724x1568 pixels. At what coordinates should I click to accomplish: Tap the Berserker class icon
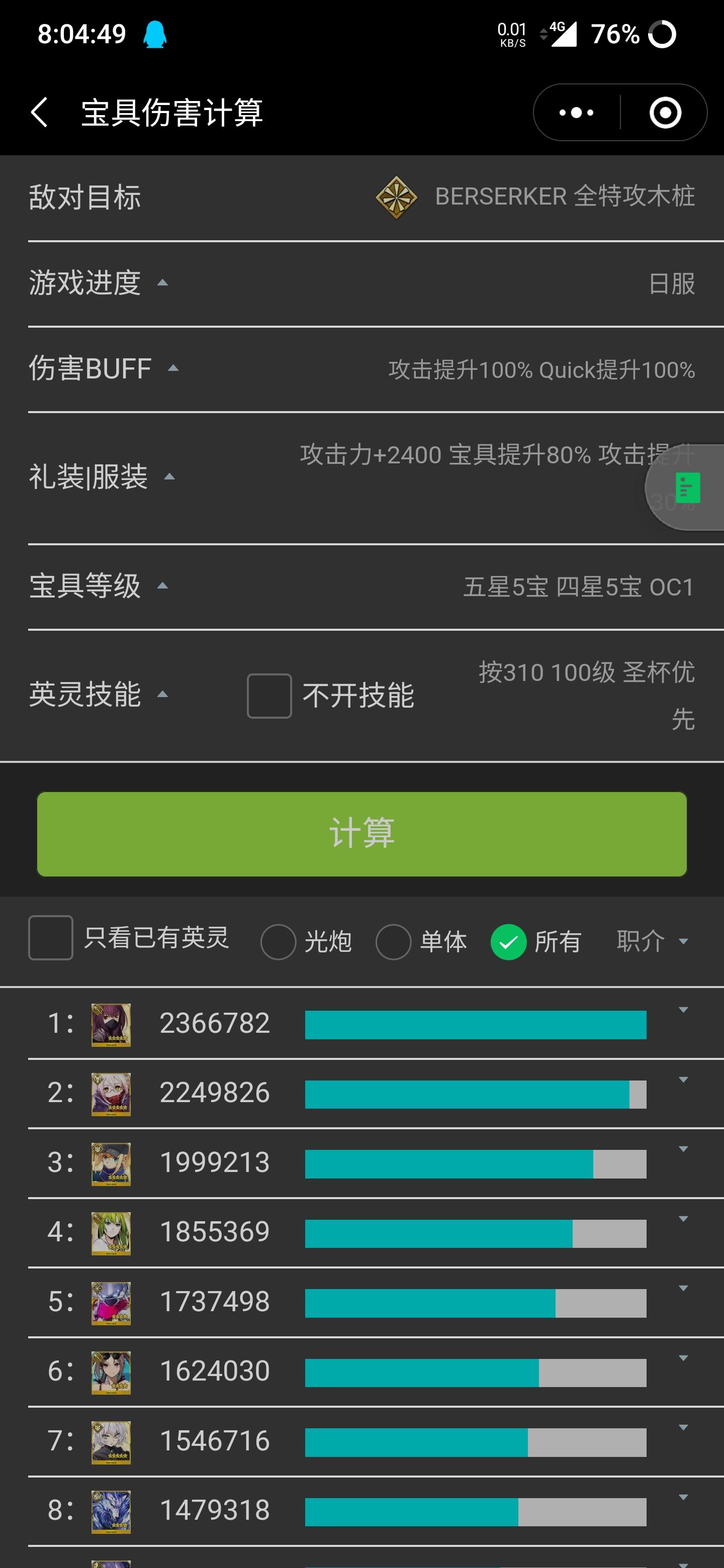(x=396, y=197)
